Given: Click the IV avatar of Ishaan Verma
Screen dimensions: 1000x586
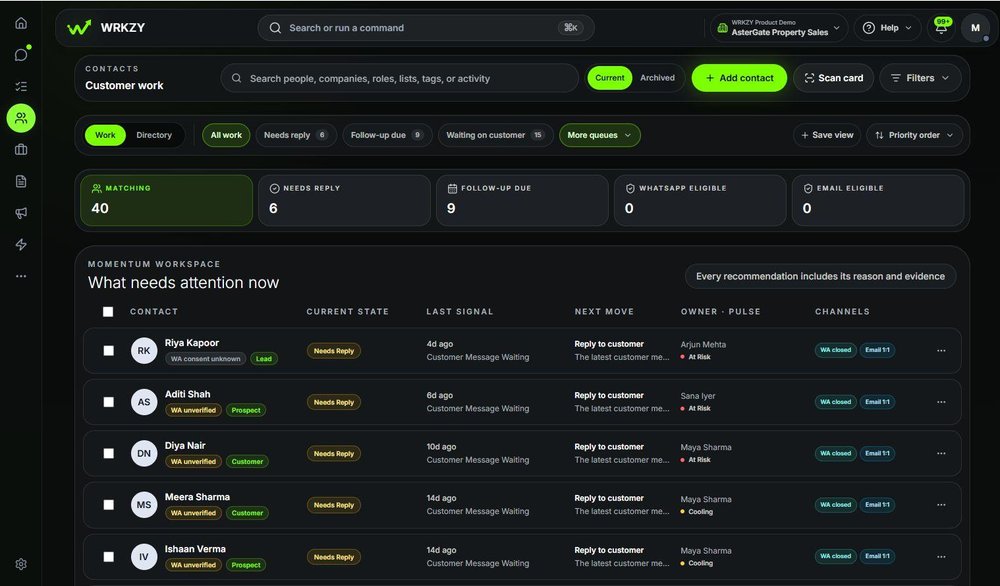Looking at the screenshot, I should 144,557.
